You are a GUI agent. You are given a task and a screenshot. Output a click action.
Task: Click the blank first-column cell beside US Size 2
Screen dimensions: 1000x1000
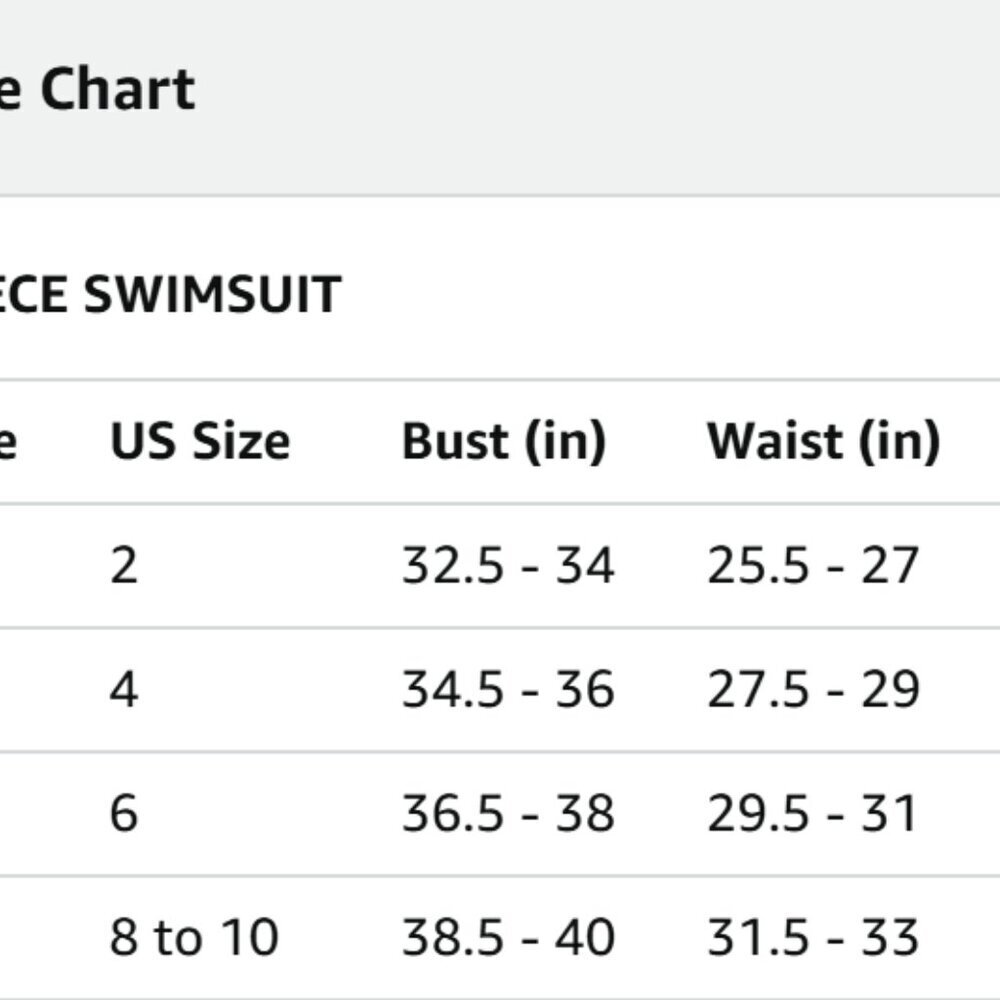click(40, 566)
